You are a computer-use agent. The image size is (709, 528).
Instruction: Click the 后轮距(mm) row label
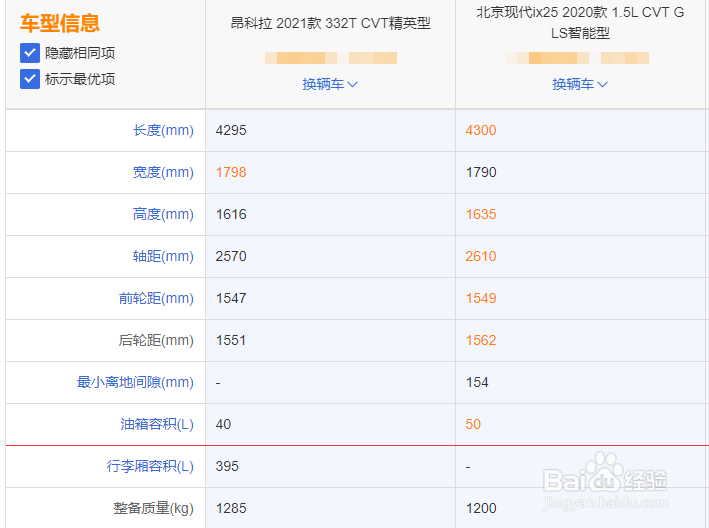(156, 340)
